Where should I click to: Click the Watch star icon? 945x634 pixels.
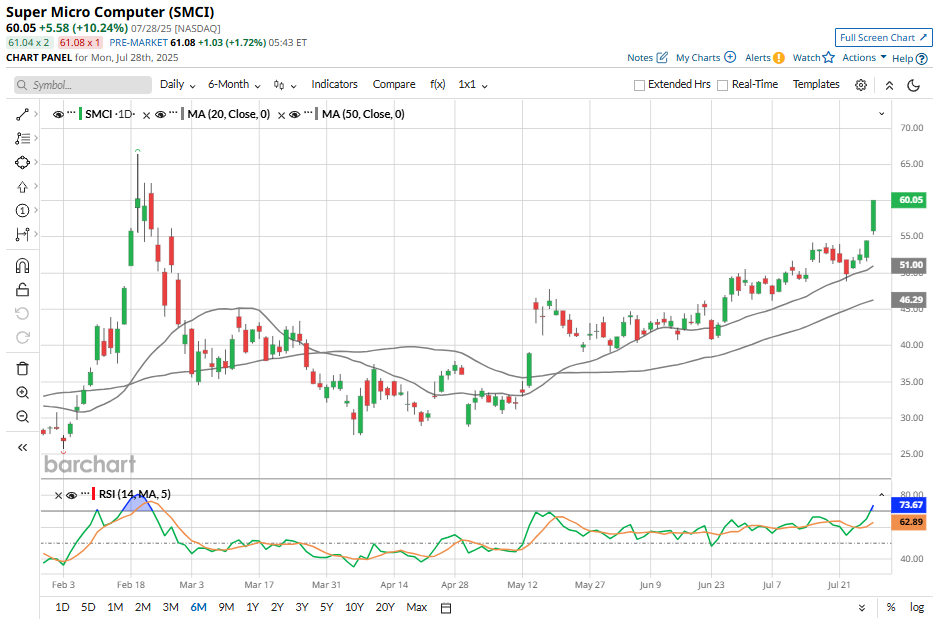tap(829, 57)
